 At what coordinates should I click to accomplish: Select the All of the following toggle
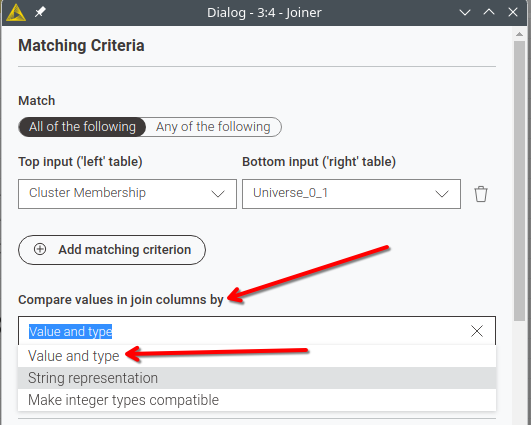(82, 127)
